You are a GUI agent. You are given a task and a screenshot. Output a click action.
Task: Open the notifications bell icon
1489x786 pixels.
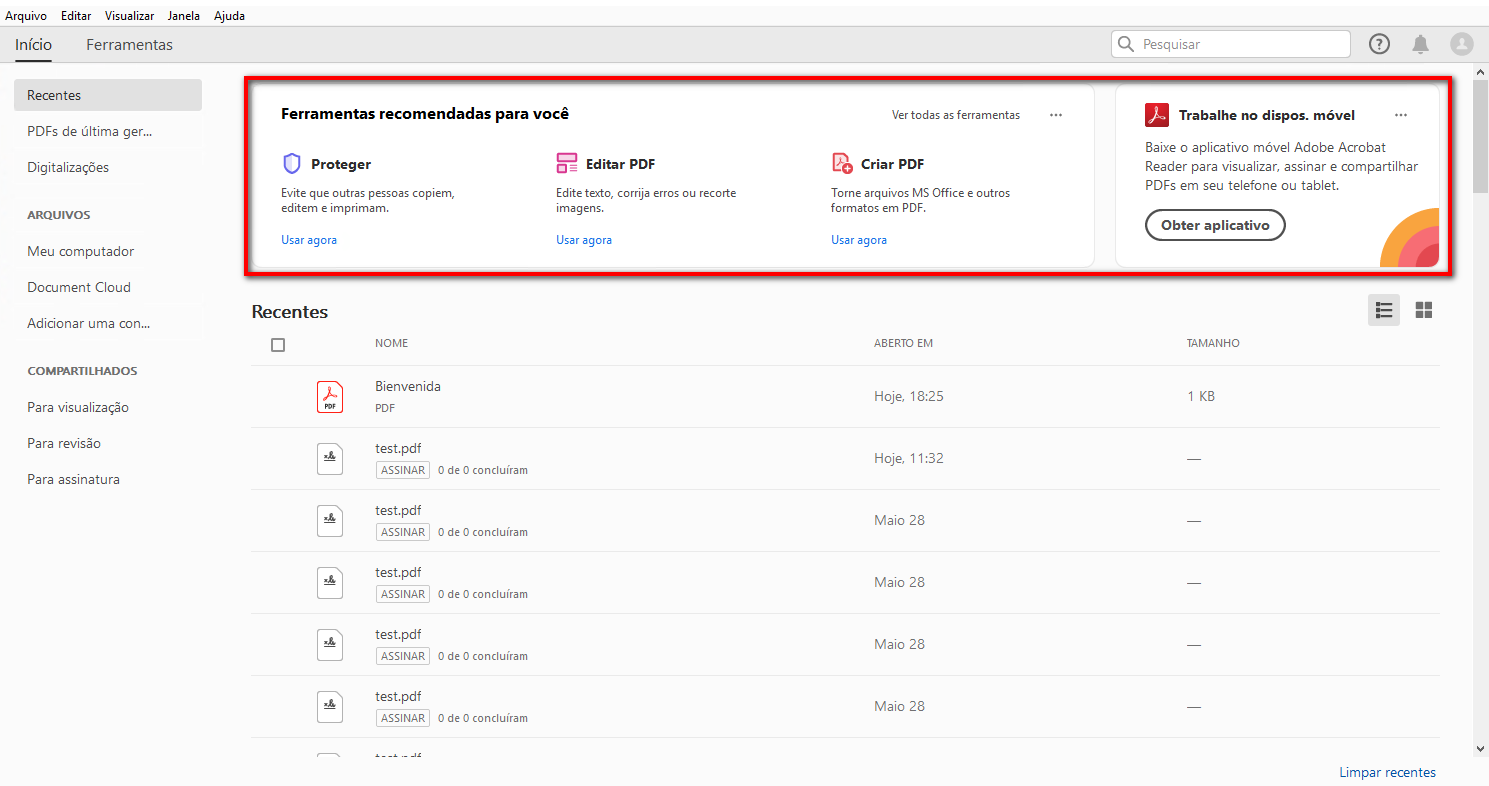point(1420,44)
